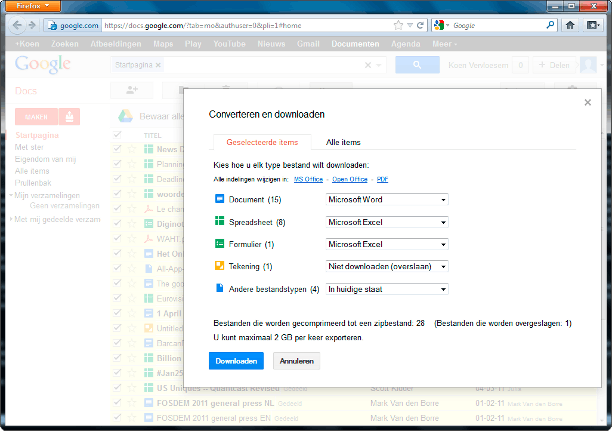Toggle the select-all checkbox above TITEL

click(117, 135)
